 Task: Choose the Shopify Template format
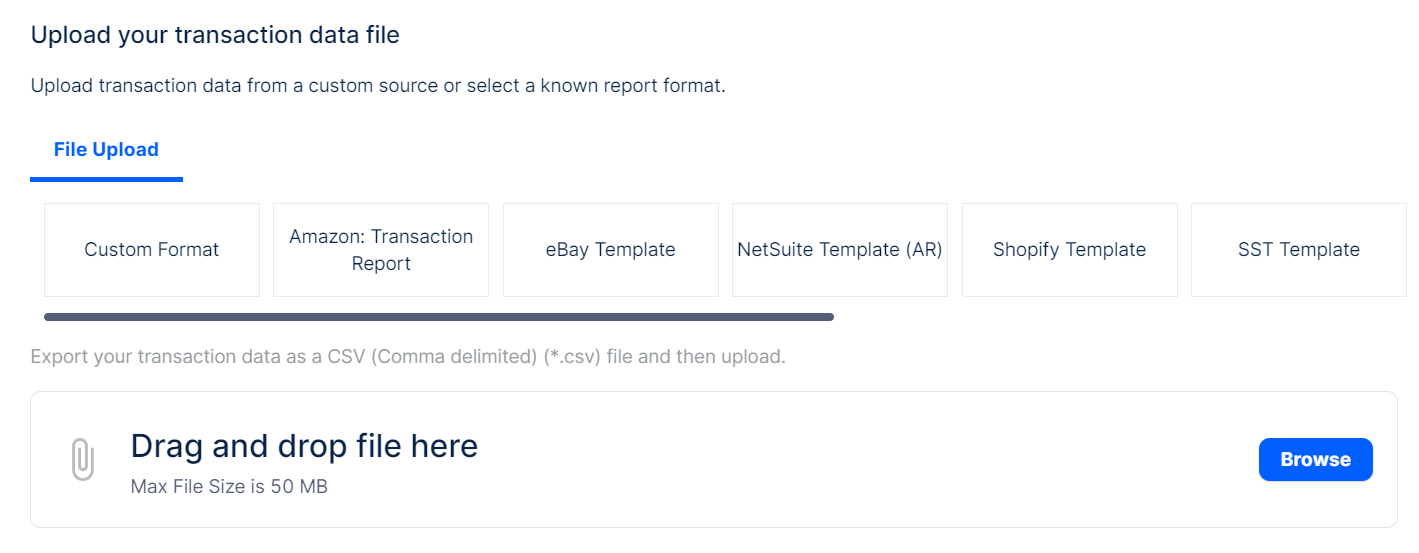point(1069,250)
